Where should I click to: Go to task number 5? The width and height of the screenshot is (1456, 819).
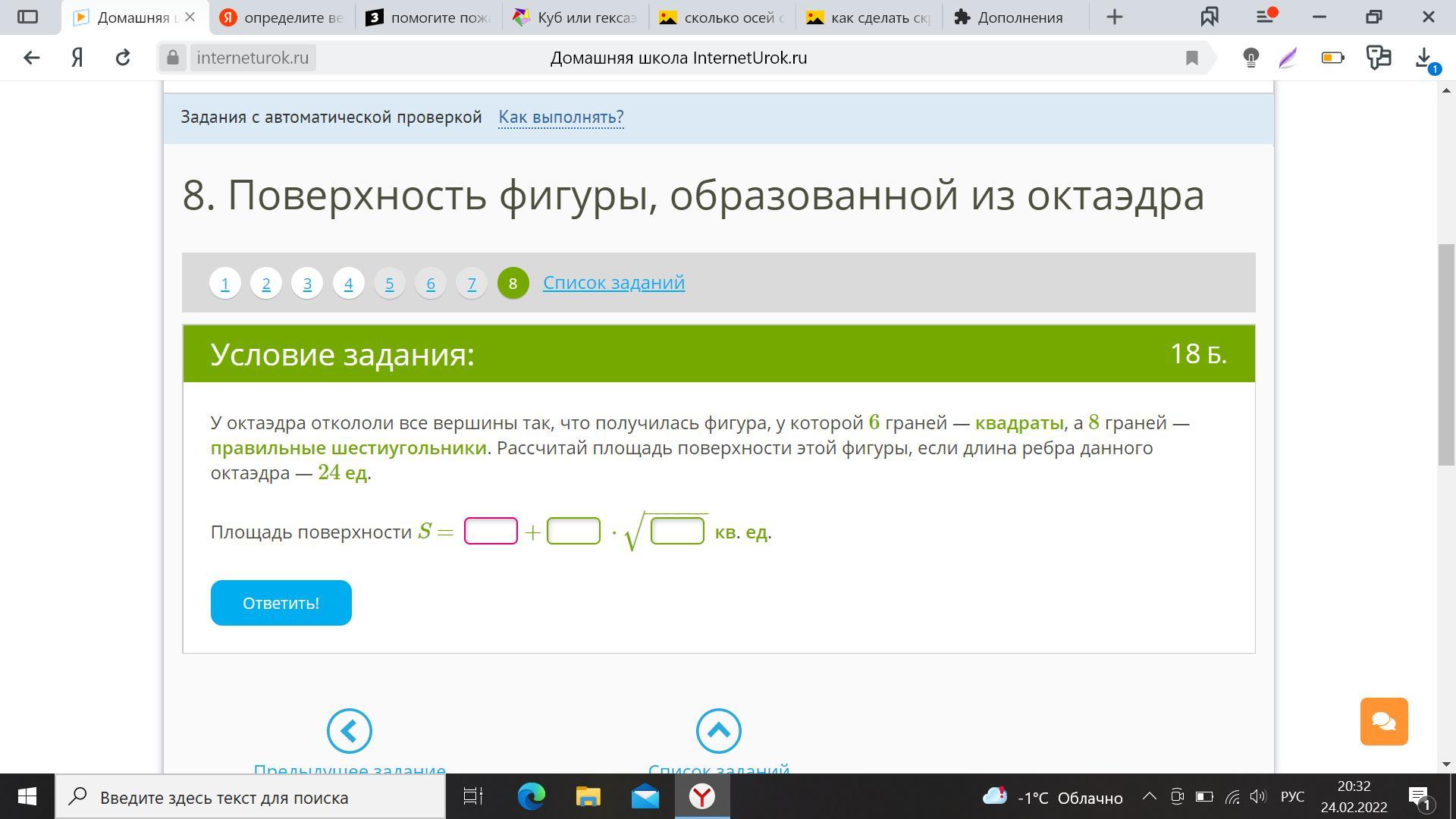(389, 283)
